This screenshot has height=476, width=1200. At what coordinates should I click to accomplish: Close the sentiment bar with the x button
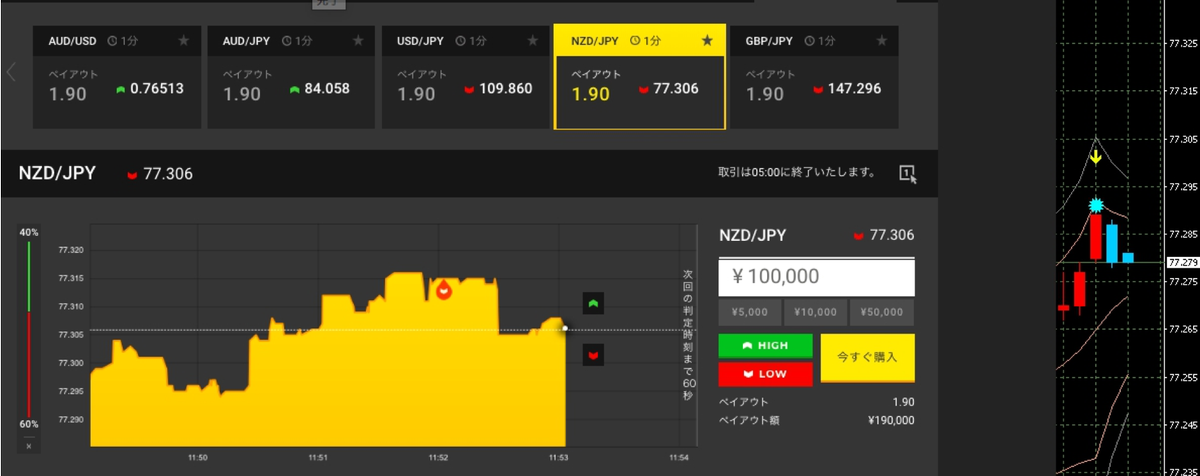[29, 445]
